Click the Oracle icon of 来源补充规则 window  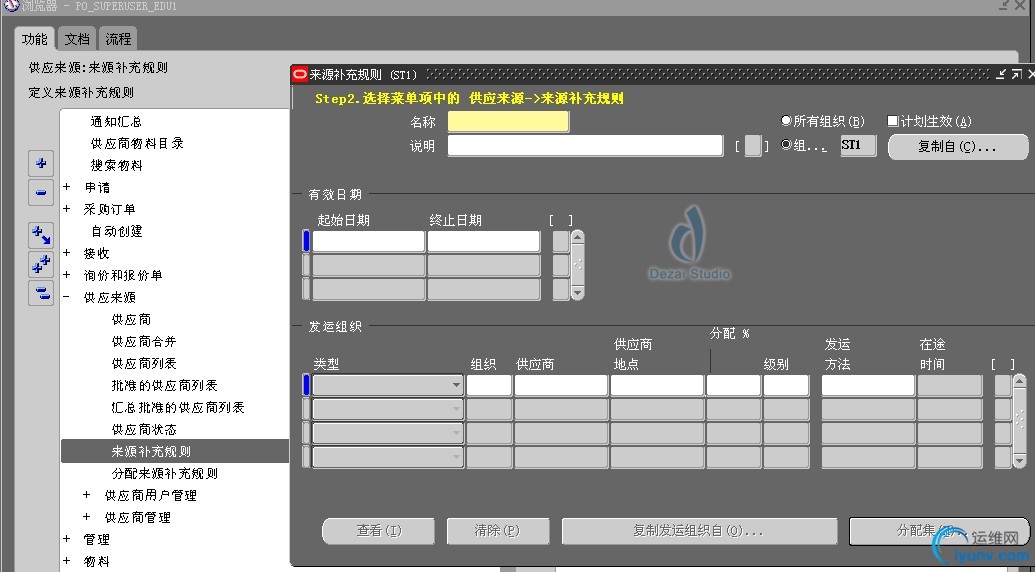[300, 75]
